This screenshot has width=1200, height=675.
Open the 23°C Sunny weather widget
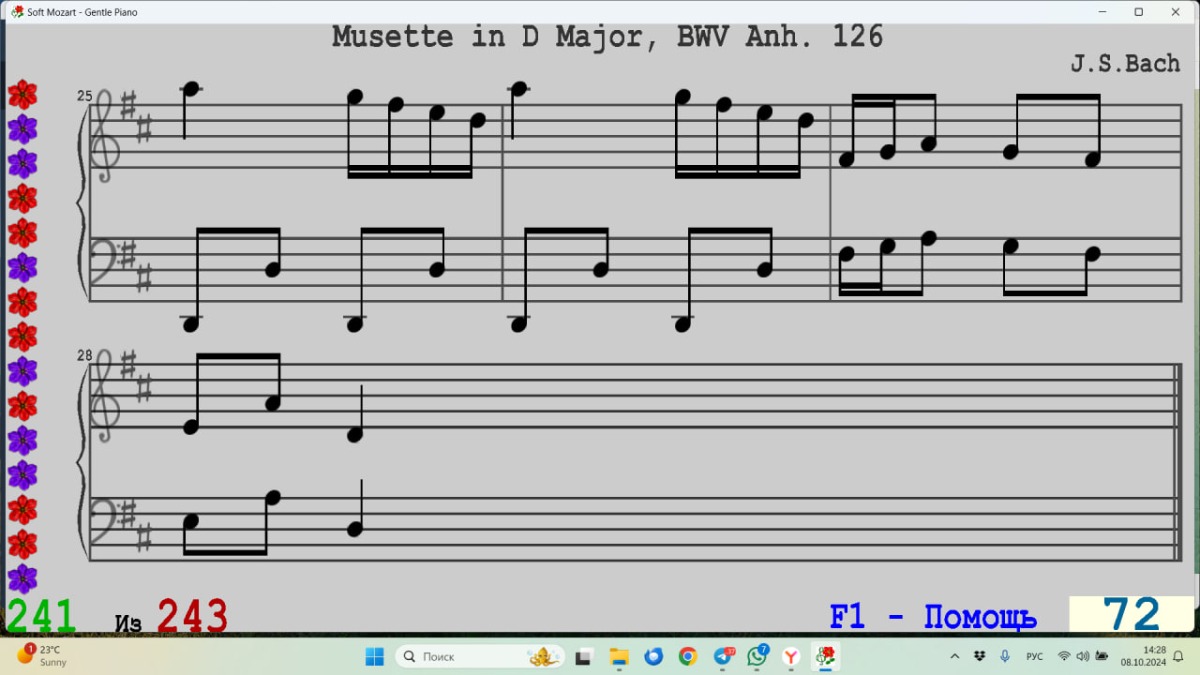(42, 656)
